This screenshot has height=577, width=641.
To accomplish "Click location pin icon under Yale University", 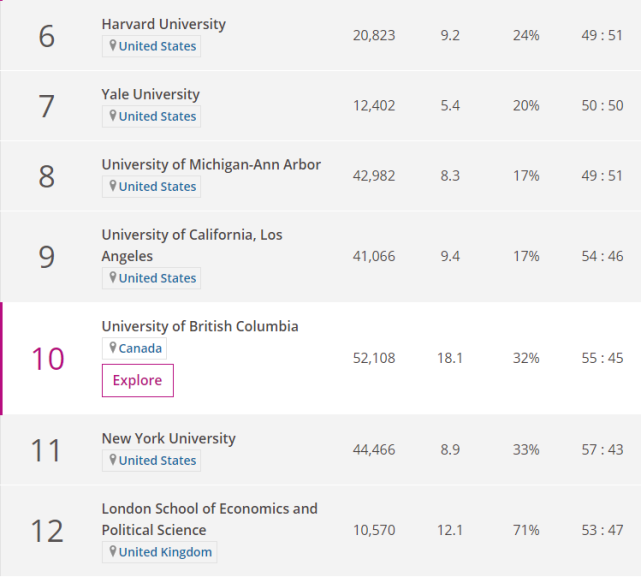I will click(x=113, y=116).
